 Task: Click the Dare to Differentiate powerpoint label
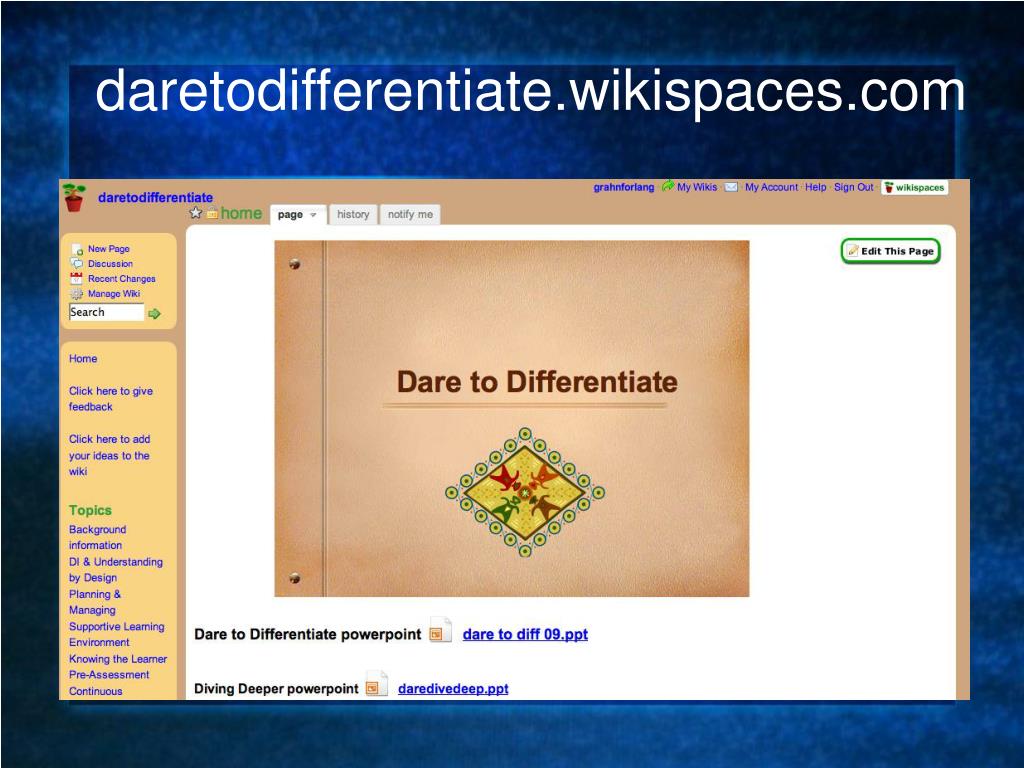pos(308,634)
